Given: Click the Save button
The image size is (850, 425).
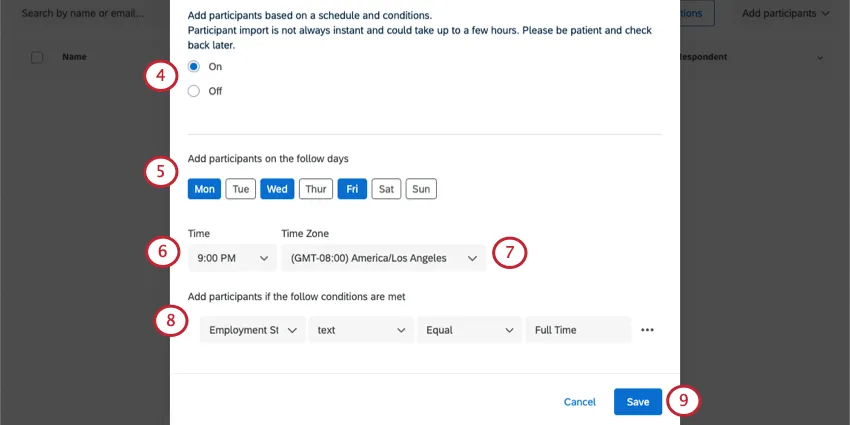Looking at the screenshot, I should pyautogui.click(x=638, y=402).
